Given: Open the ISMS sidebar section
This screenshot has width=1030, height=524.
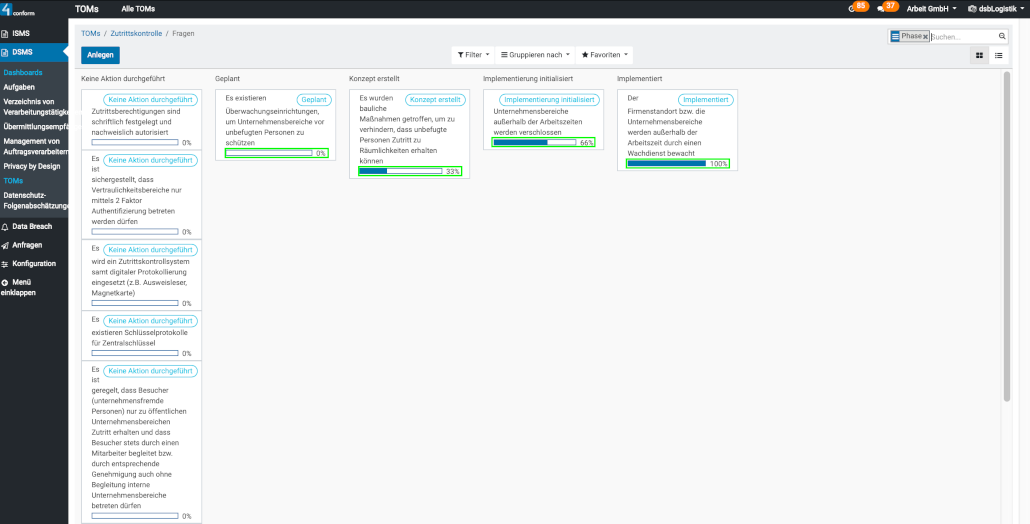Looking at the screenshot, I should click(21, 33).
